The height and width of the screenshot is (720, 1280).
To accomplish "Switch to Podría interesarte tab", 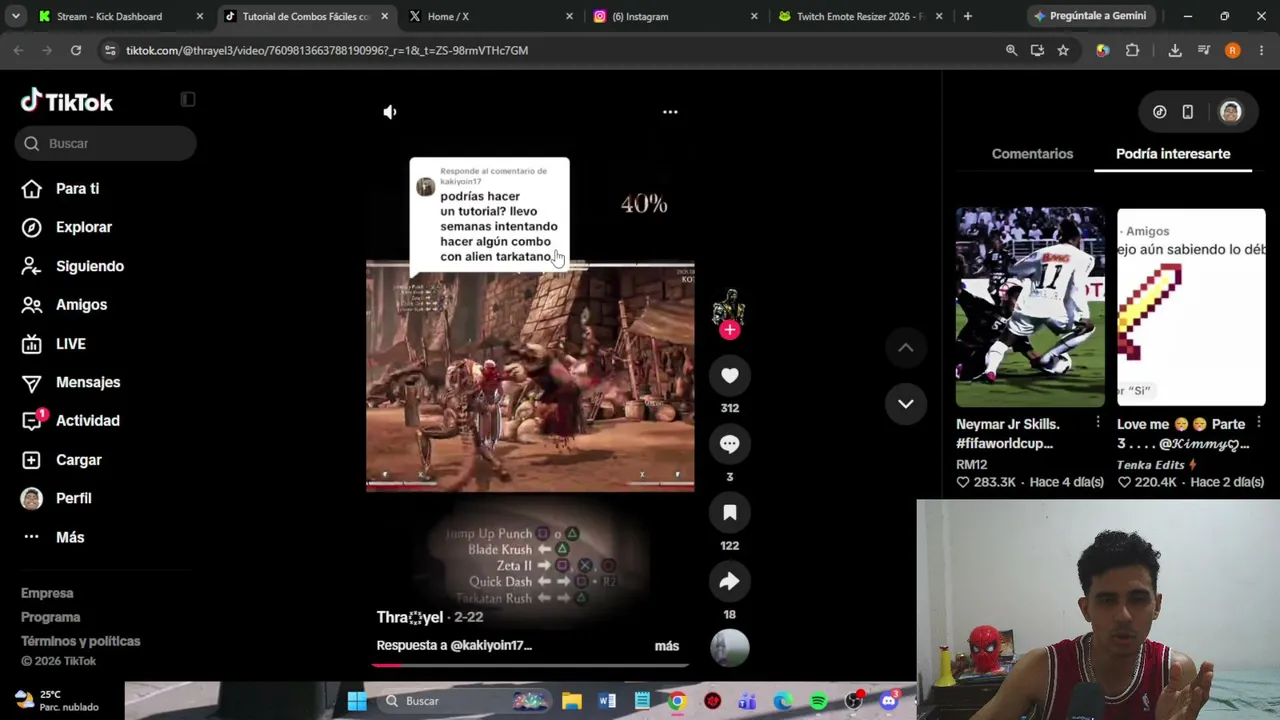I will coord(1173,154).
